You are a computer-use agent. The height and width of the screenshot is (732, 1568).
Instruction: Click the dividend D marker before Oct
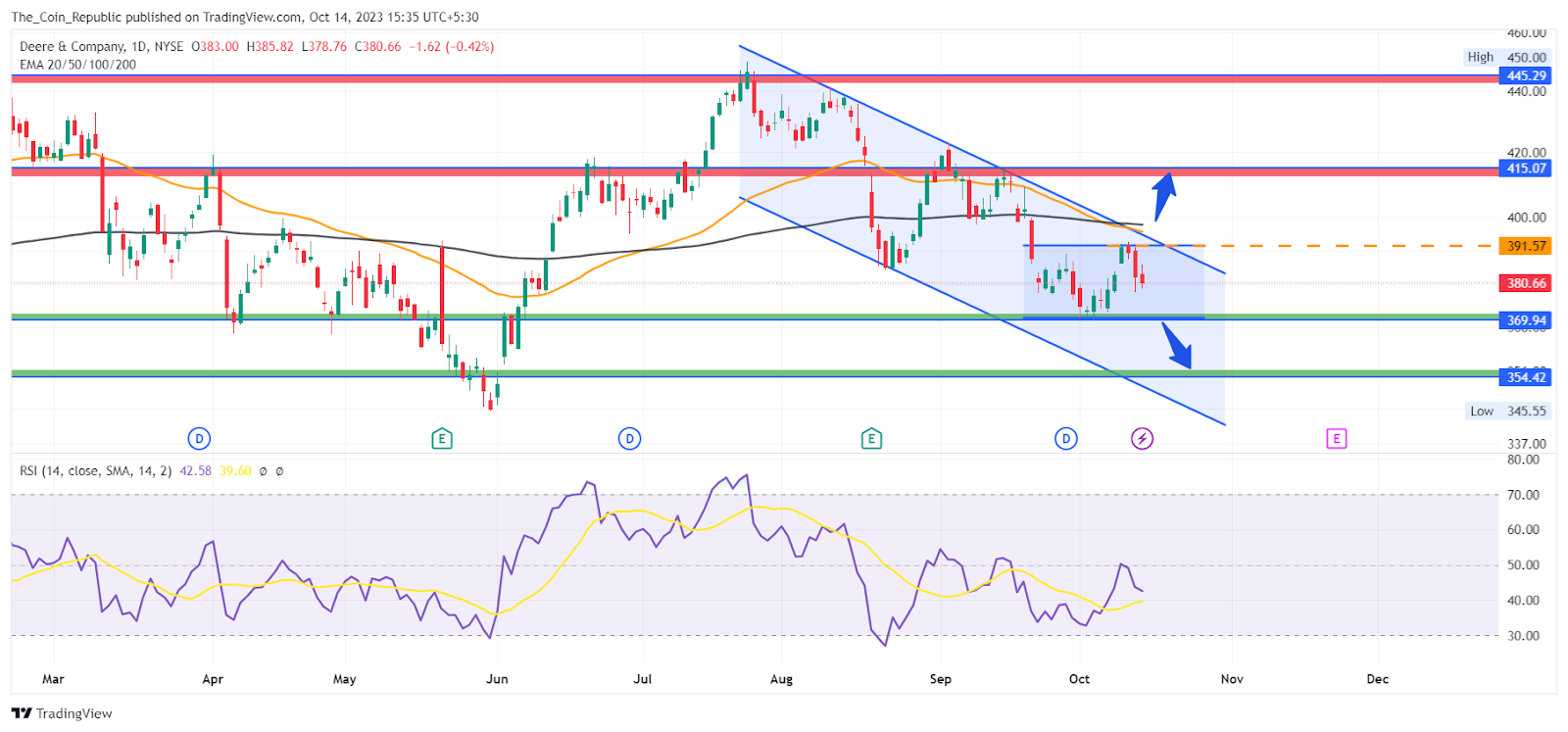click(x=1066, y=439)
